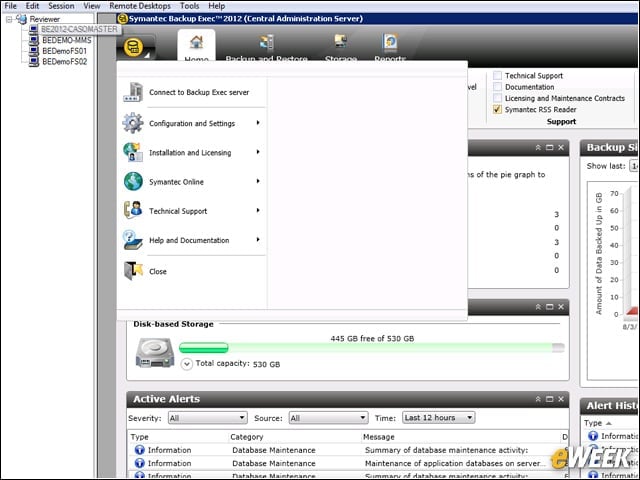Click the BE2012-CASOMASTER computer icon

pos(34,29)
